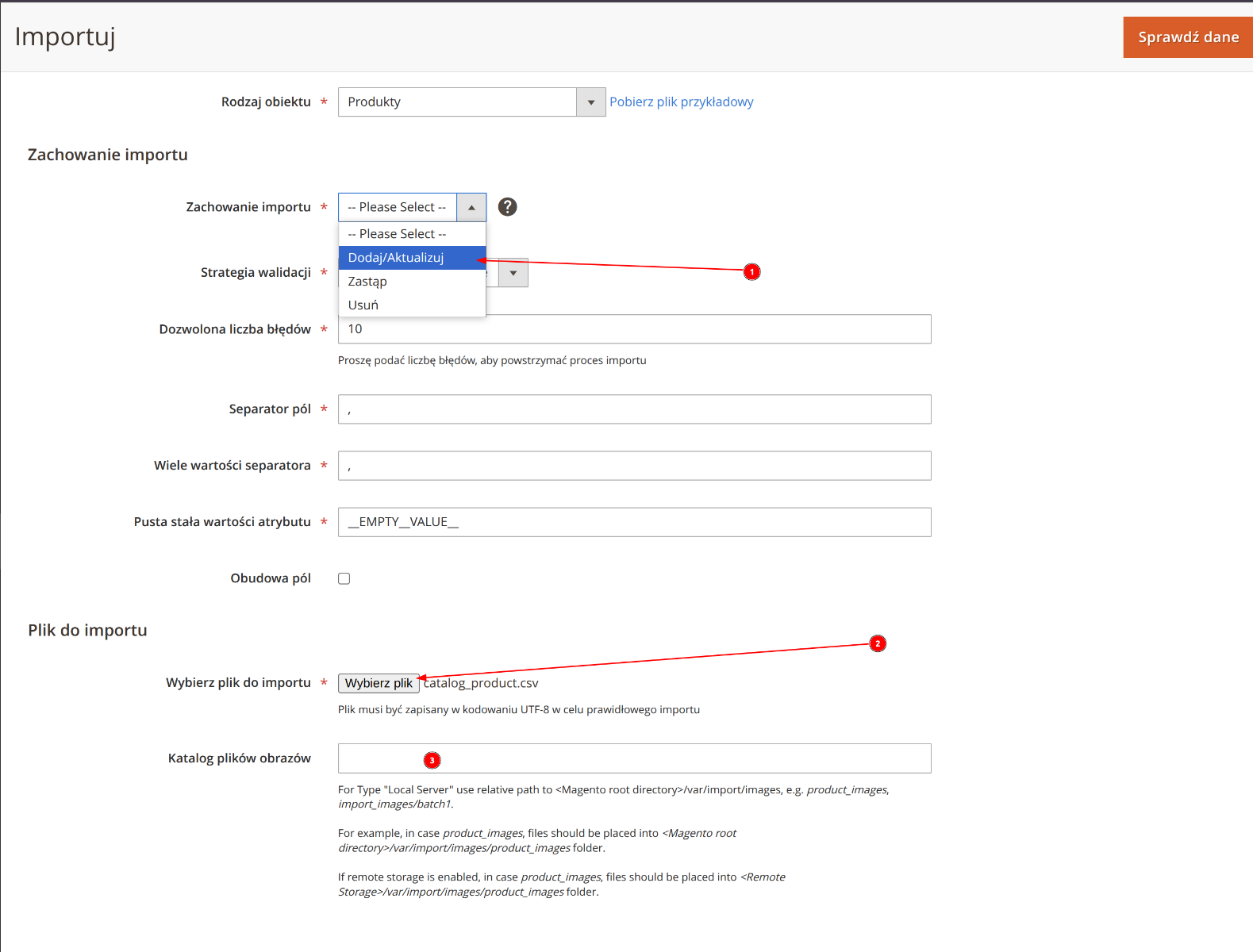Select the Dodaj/Aktualizuj option
1253x952 pixels.
pyautogui.click(x=396, y=258)
